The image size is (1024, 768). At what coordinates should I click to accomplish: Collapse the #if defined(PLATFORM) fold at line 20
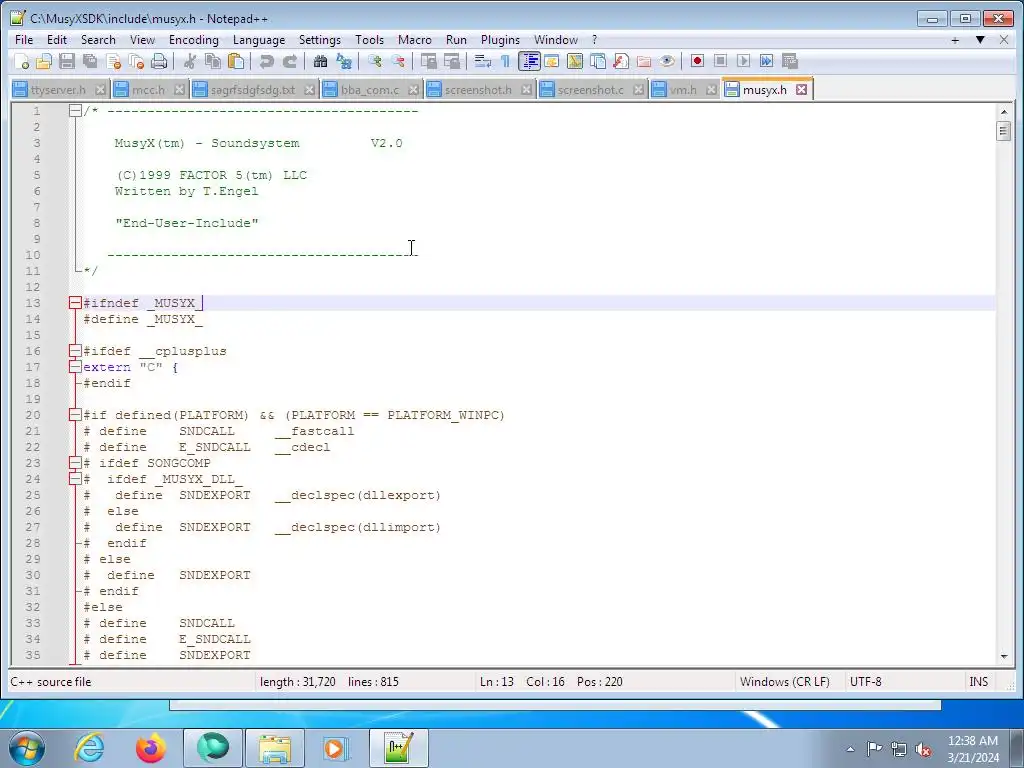click(x=75, y=415)
